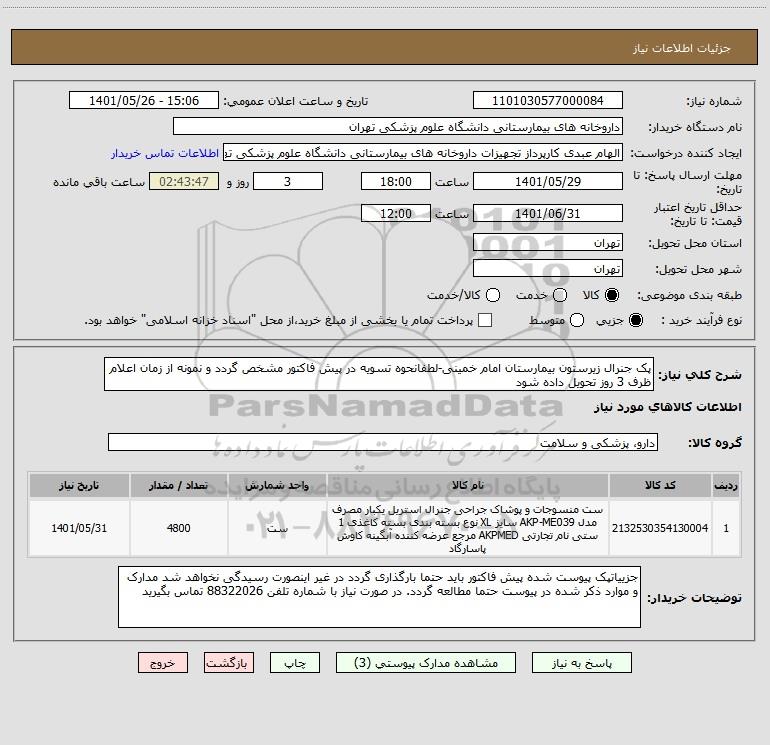The width and height of the screenshot is (770, 745).
Task: Open the اطلاعات تماس خریدار link
Action: pos(165,153)
